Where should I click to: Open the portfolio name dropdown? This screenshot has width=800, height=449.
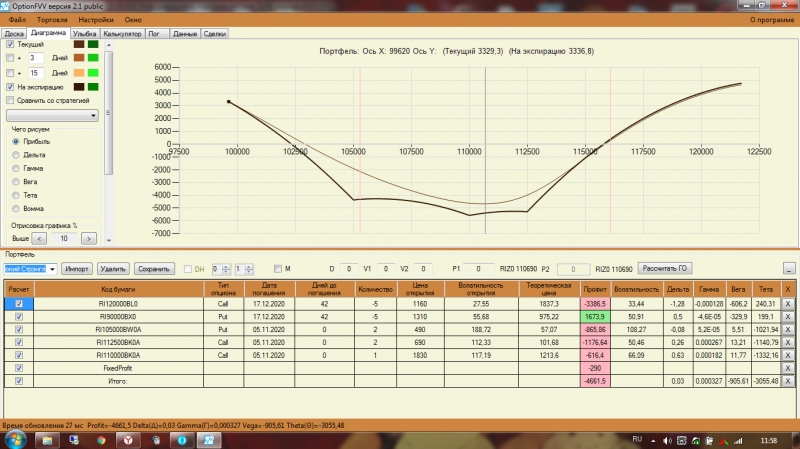click(52, 269)
